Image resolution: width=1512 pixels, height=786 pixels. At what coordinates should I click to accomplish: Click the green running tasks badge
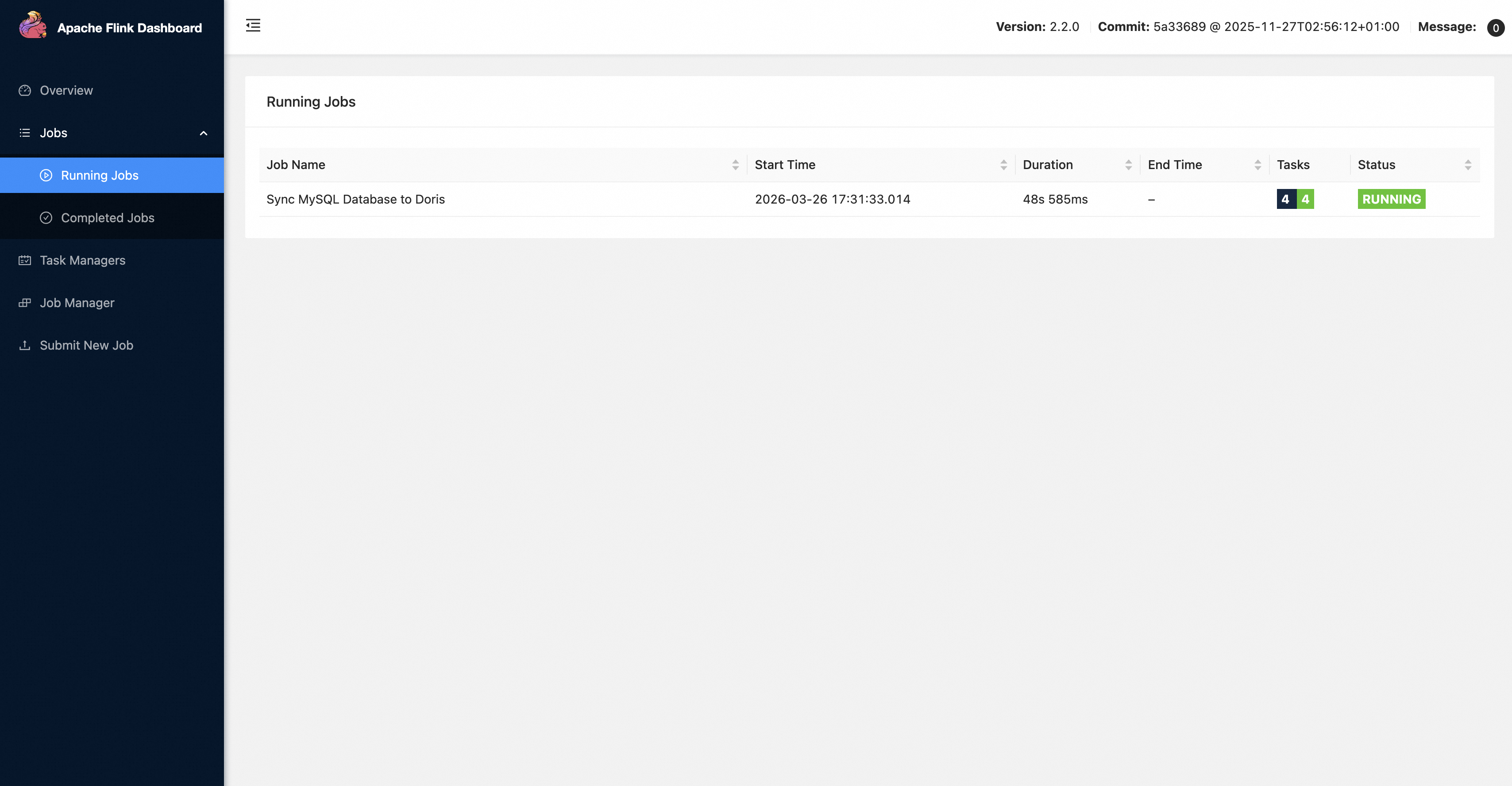click(1305, 199)
